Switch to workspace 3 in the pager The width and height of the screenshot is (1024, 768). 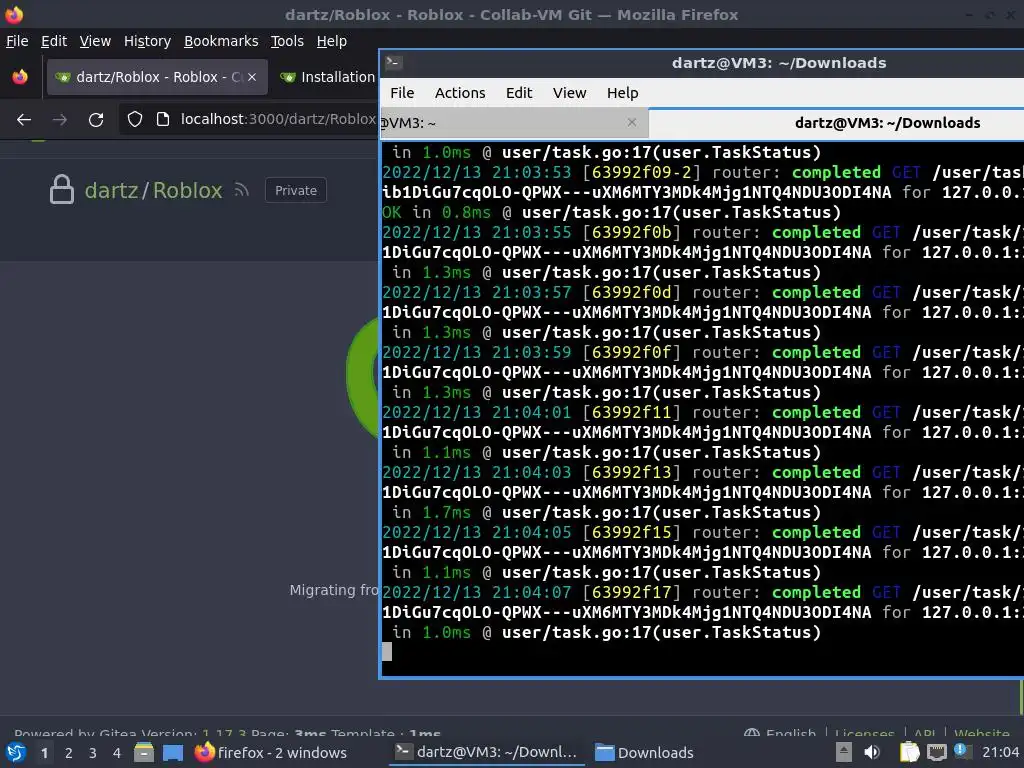tap(93, 753)
